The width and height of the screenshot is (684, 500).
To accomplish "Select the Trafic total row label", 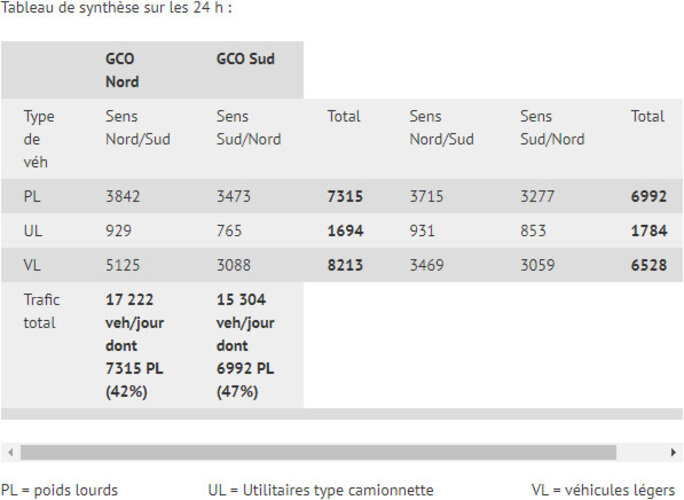I will (41, 311).
